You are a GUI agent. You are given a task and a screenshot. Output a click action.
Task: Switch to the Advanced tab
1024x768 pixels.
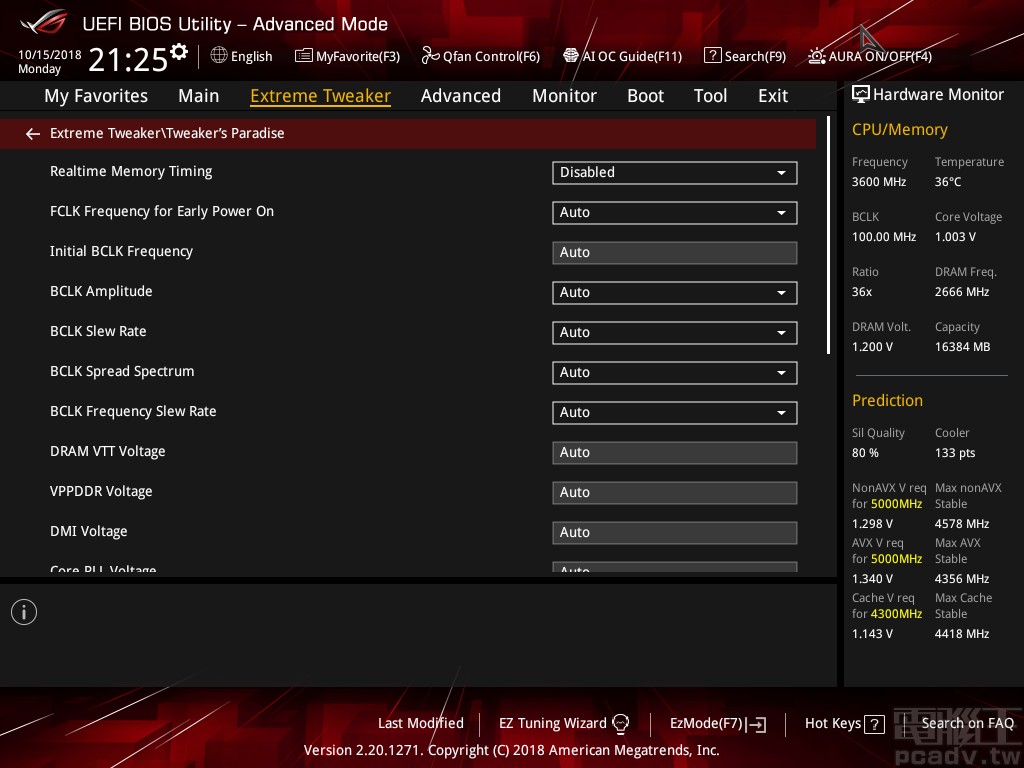[460, 96]
